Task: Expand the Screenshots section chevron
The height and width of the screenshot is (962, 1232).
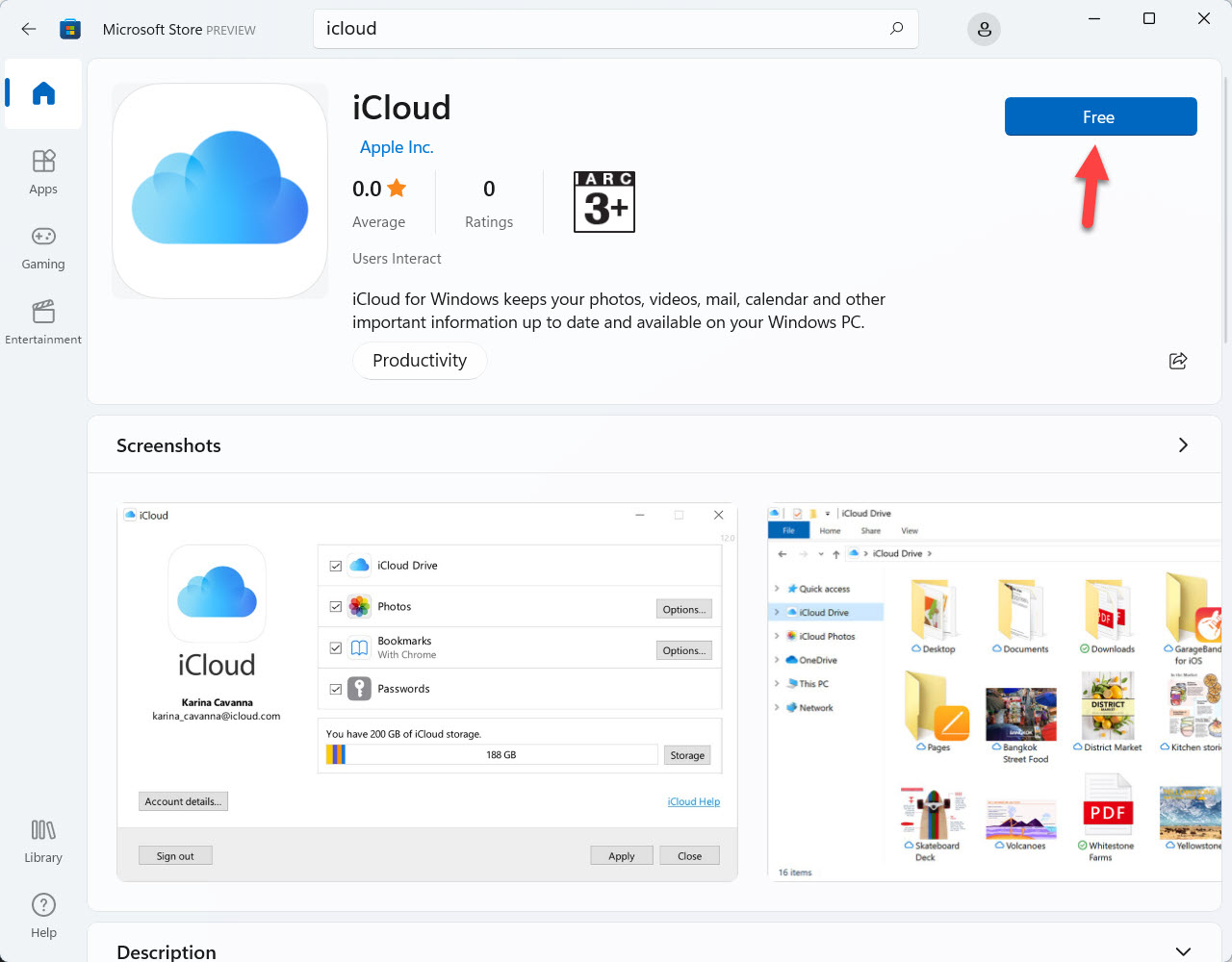Action: pyautogui.click(x=1183, y=445)
